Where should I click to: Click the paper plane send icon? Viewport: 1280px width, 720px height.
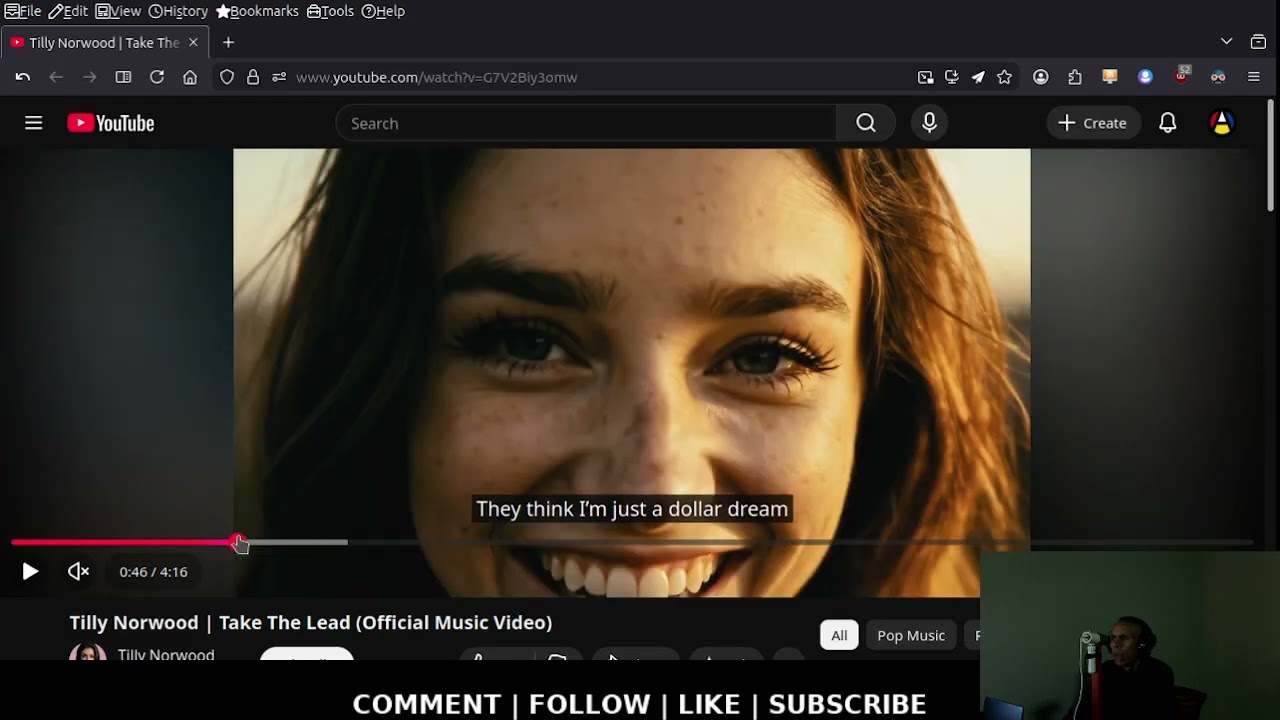977,77
